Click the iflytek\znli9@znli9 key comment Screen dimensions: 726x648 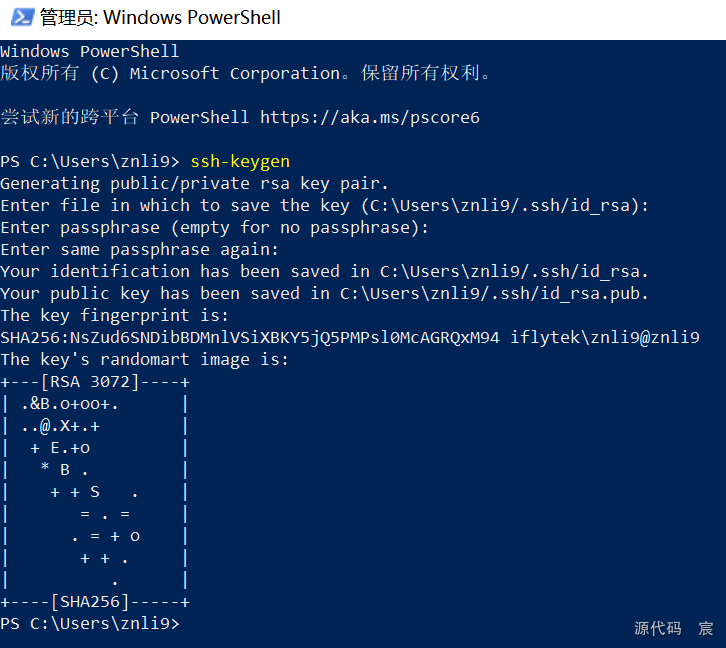coord(605,337)
